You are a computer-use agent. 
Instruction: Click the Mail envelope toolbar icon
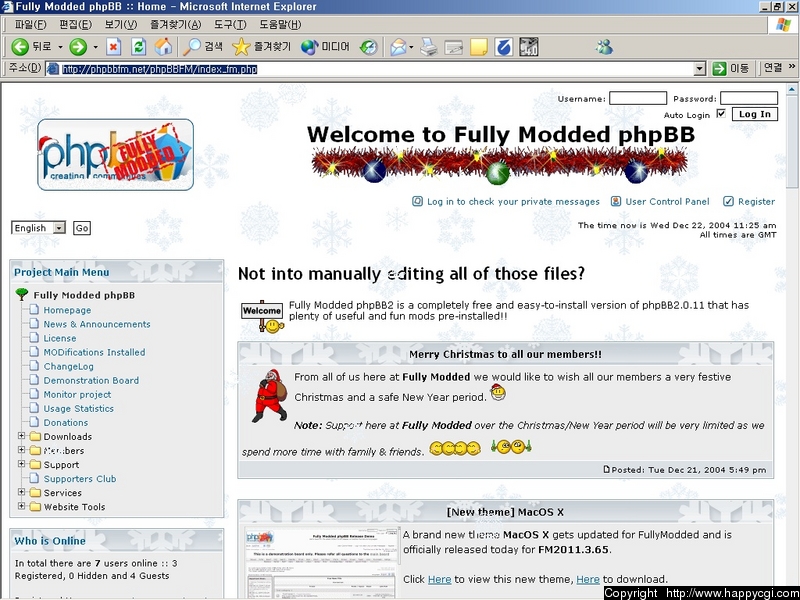[x=398, y=47]
